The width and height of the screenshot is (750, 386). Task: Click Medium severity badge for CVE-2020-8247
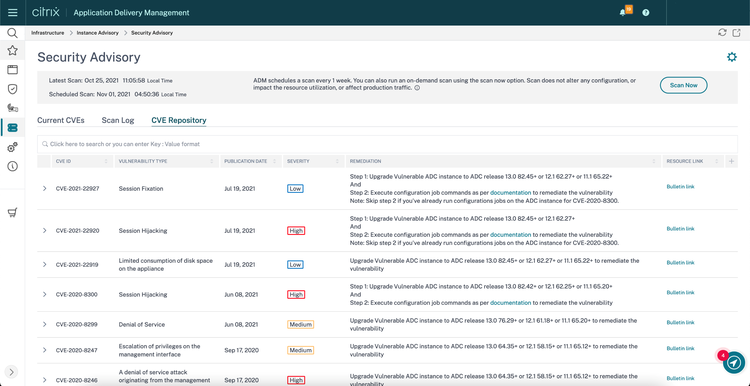300,350
